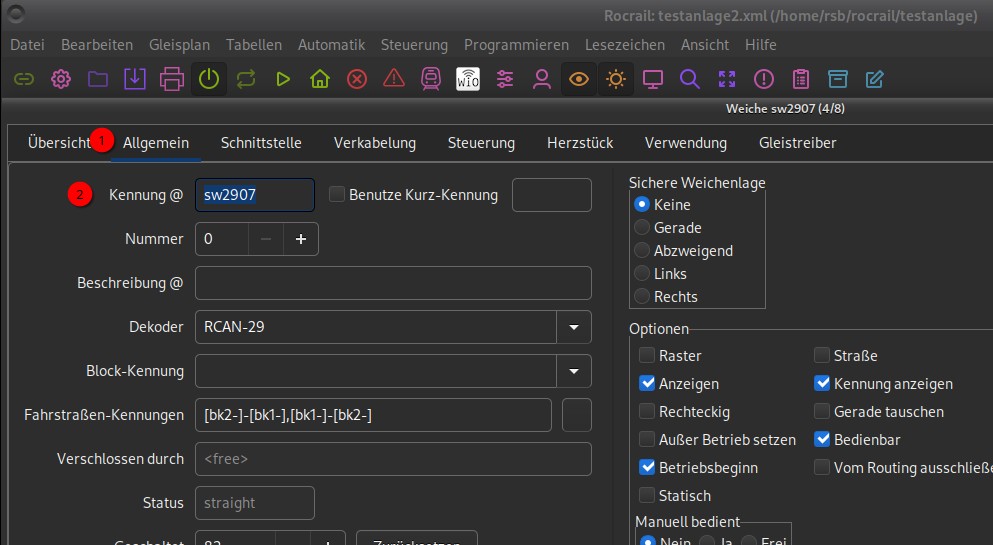The width and height of the screenshot is (993, 545).
Task: Click the red emergency stop circle icon
Action: (357, 79)
